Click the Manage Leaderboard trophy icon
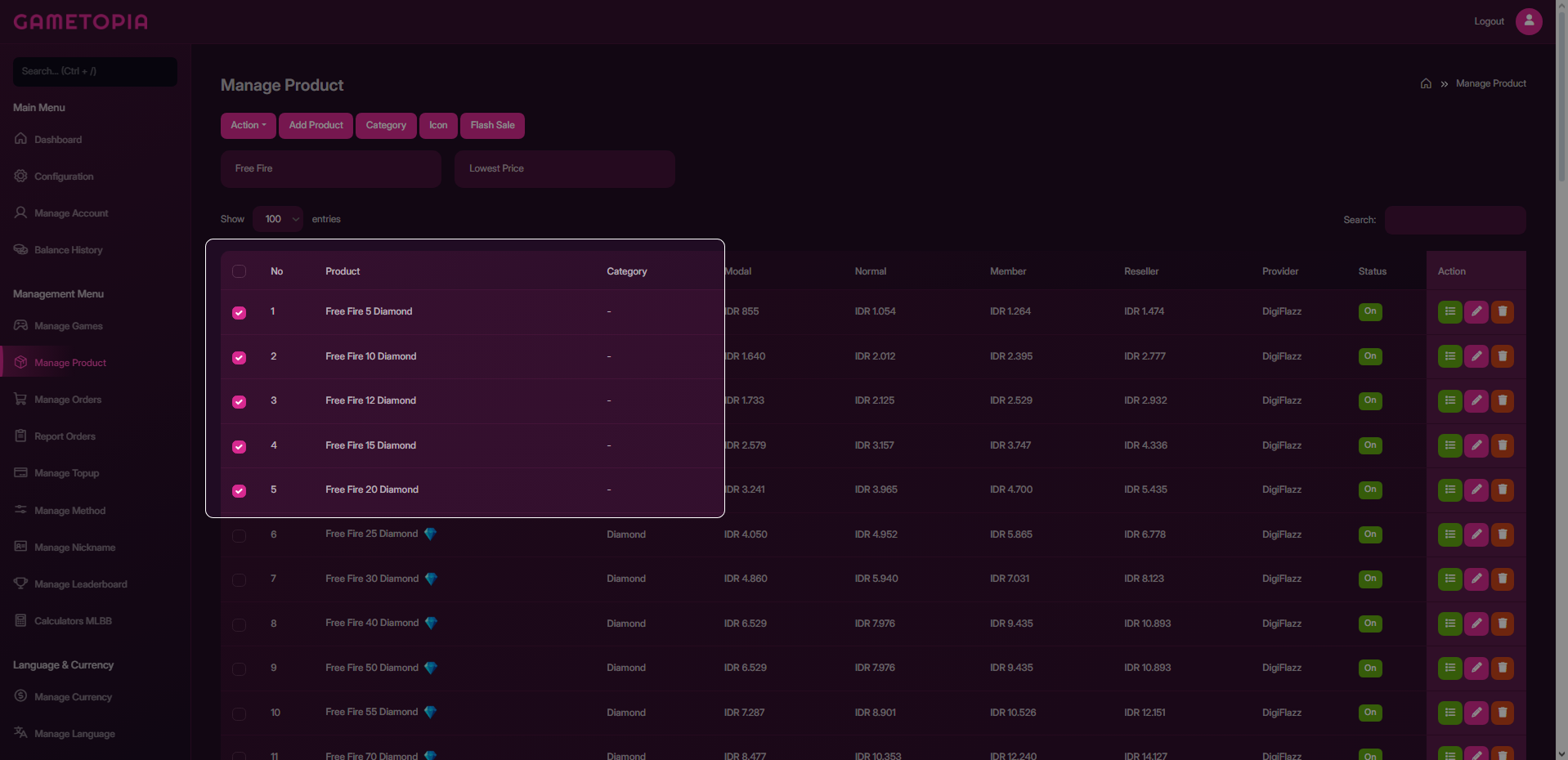1568x760 pixels. (20, 583)
